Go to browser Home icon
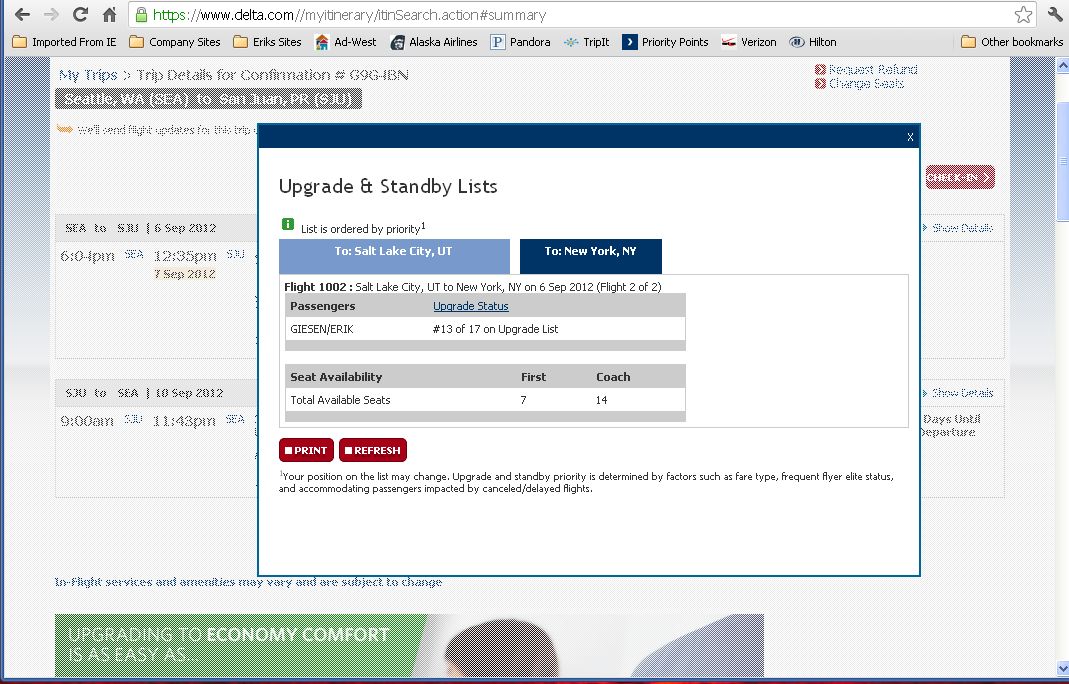The height and width of the screenshot is (684, 1069). click(110, 15)
